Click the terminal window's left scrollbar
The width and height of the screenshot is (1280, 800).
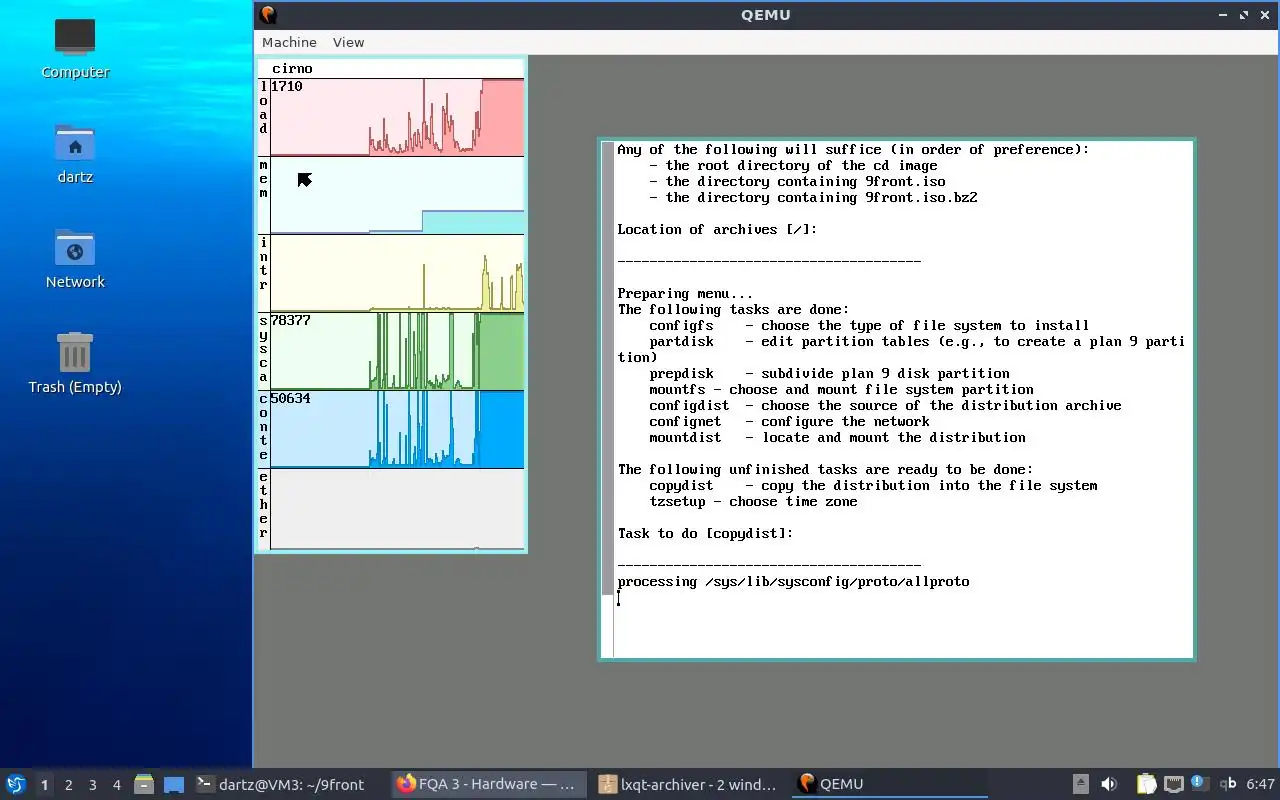click(x=607, y=398)
